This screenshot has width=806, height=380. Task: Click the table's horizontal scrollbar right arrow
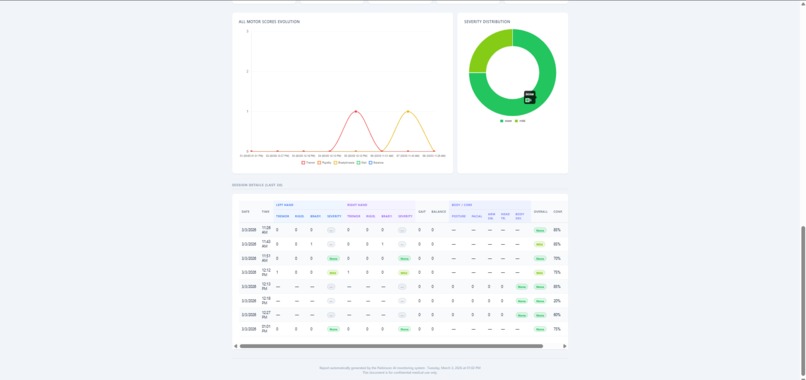click(565, 346)
